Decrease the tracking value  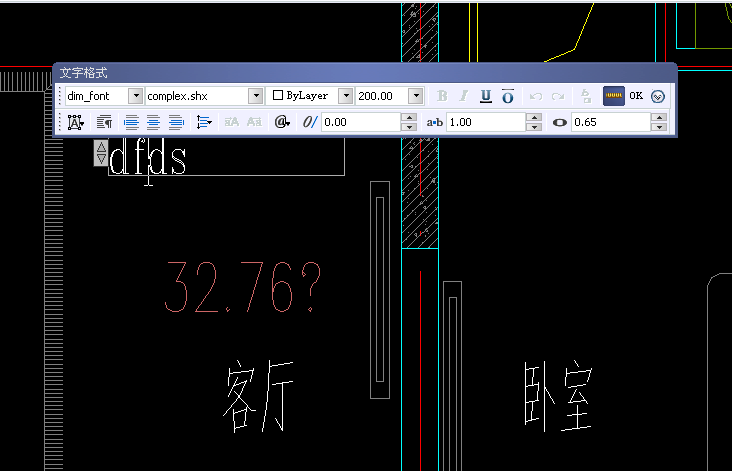(x=534, y=127)
